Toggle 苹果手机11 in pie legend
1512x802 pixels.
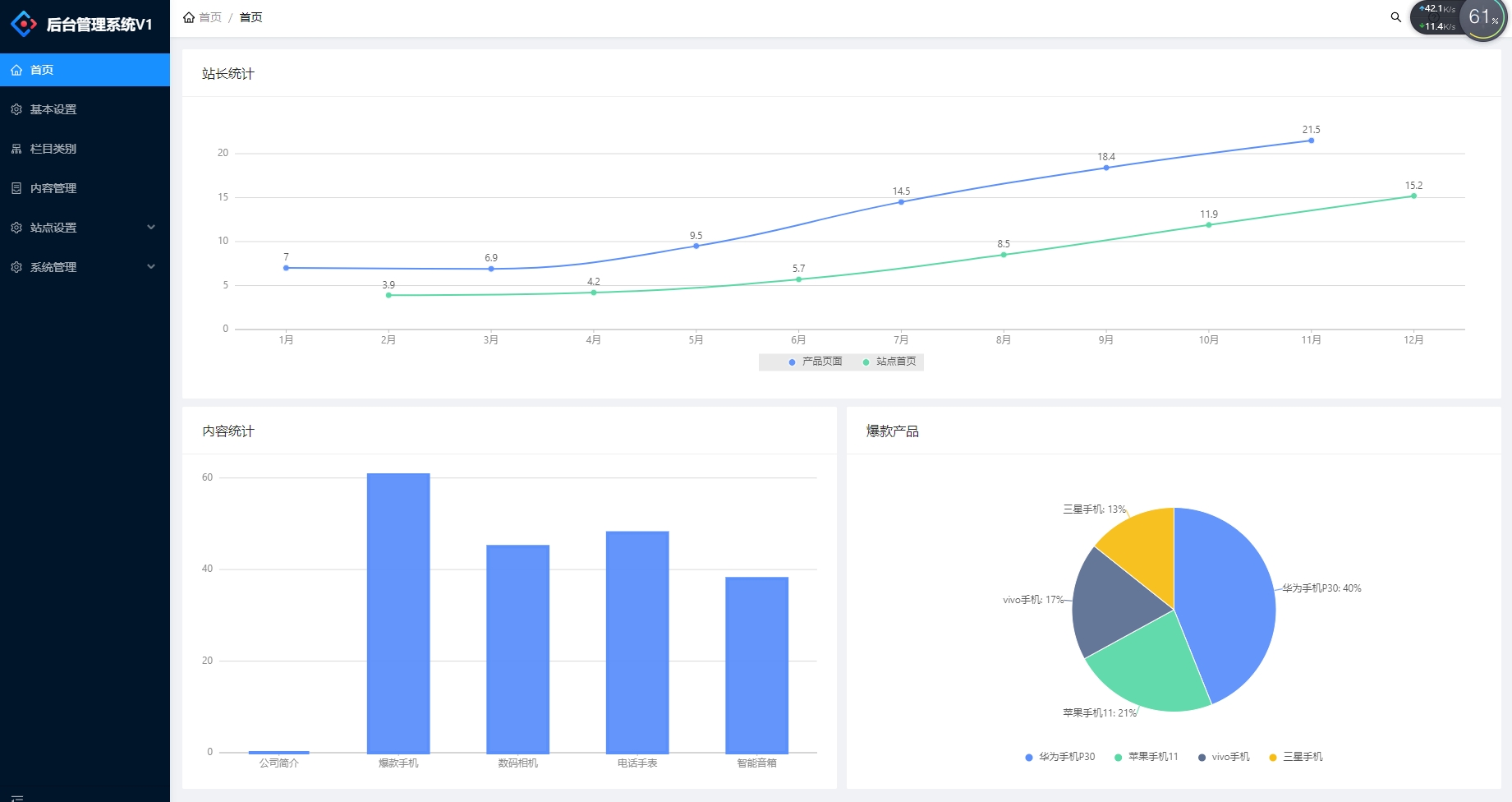click(x=1146, y=757)
